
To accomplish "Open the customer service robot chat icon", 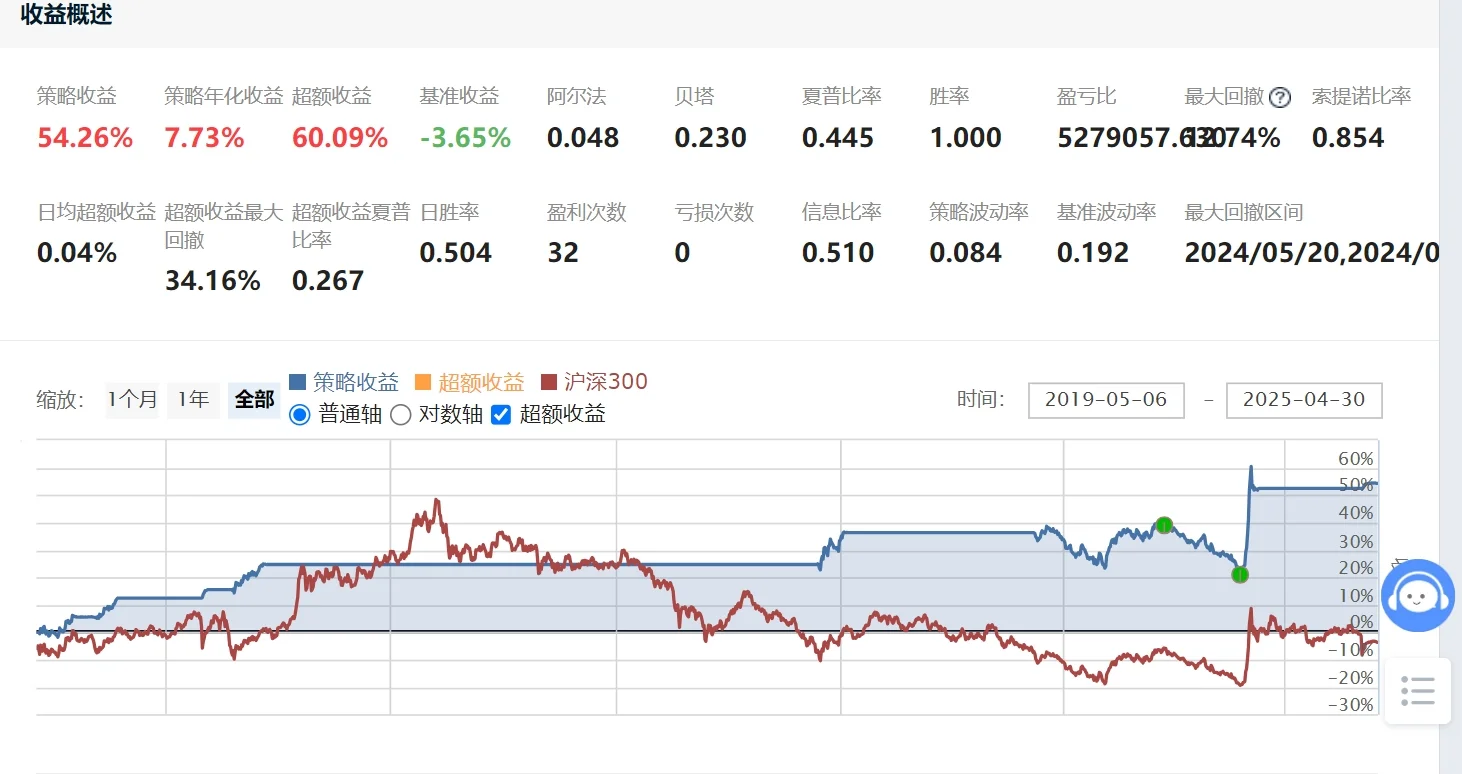I will point(1417,596).
